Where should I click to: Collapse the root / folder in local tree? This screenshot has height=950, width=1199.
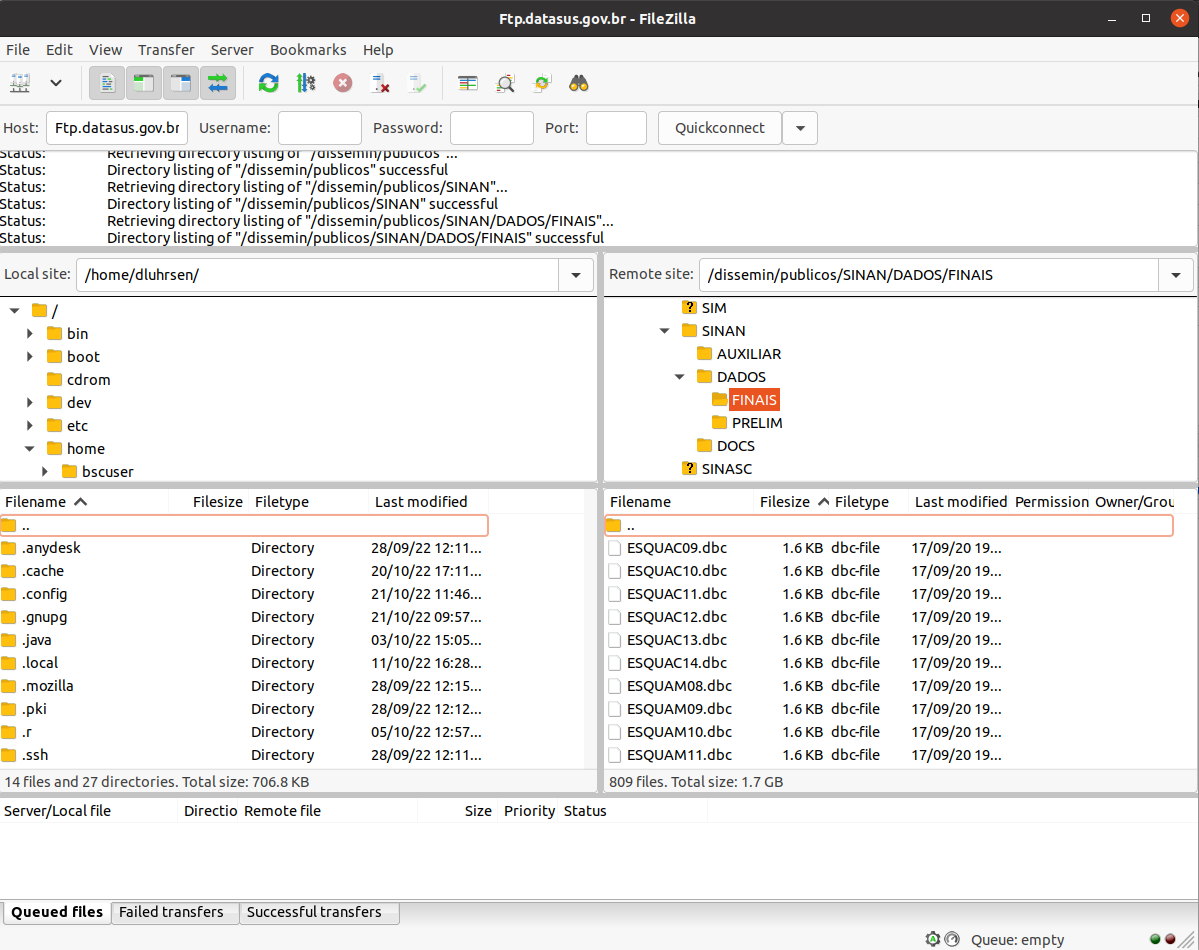coord(15,311)
